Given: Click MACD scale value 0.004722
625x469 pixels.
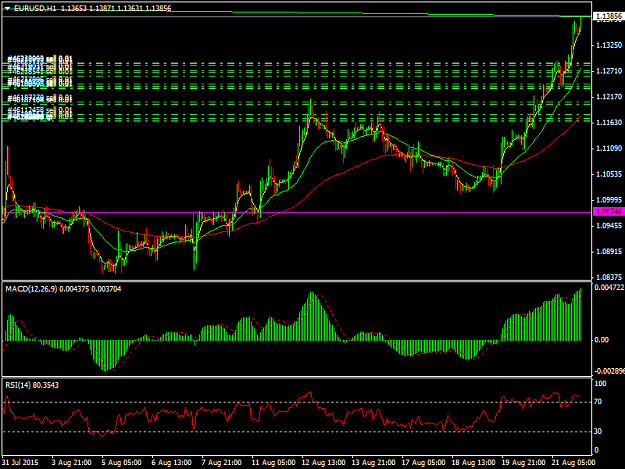Looking at the screenshot, I should pyautogui.click(x=609, y=287).
